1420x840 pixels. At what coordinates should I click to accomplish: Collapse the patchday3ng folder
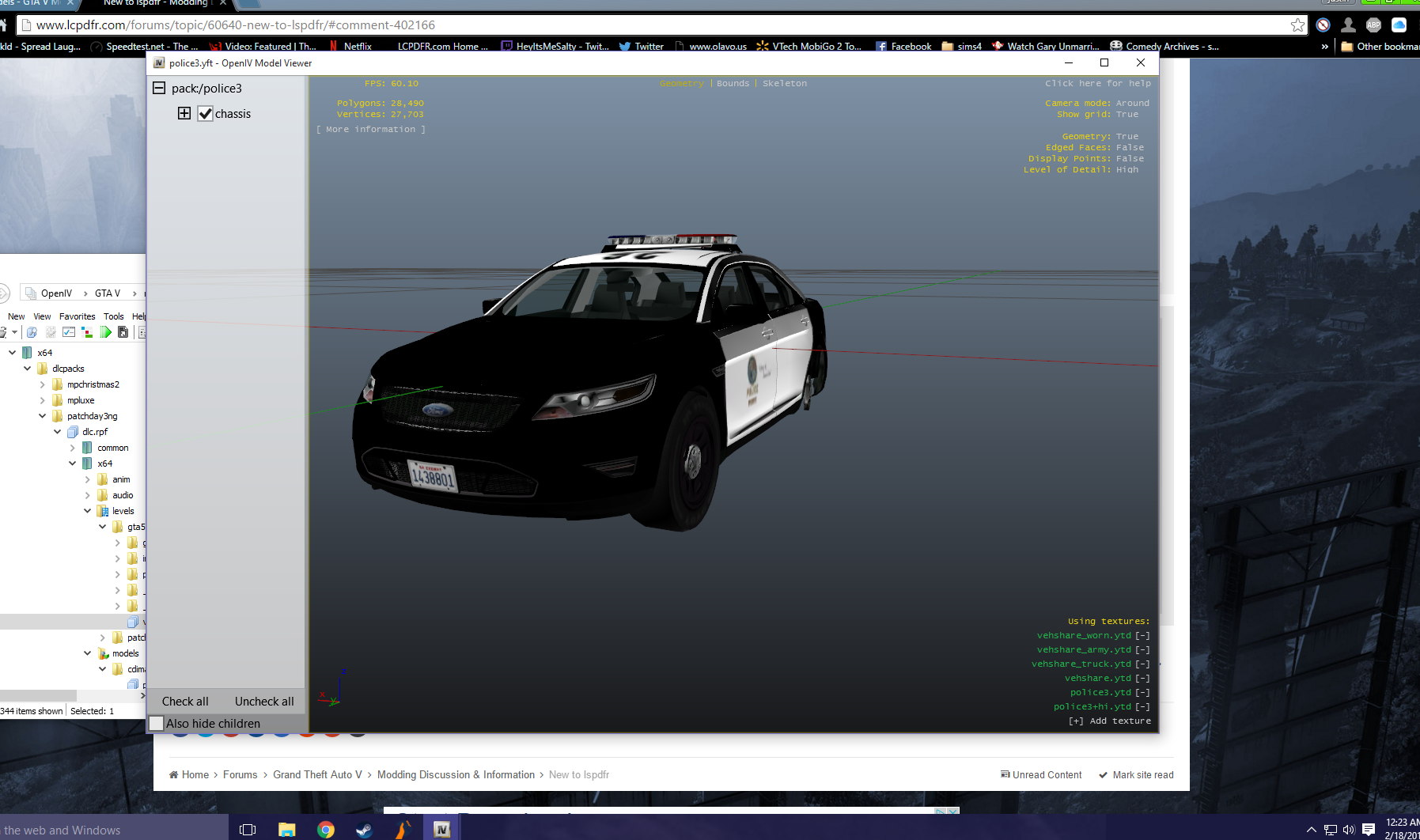[43, 416]
